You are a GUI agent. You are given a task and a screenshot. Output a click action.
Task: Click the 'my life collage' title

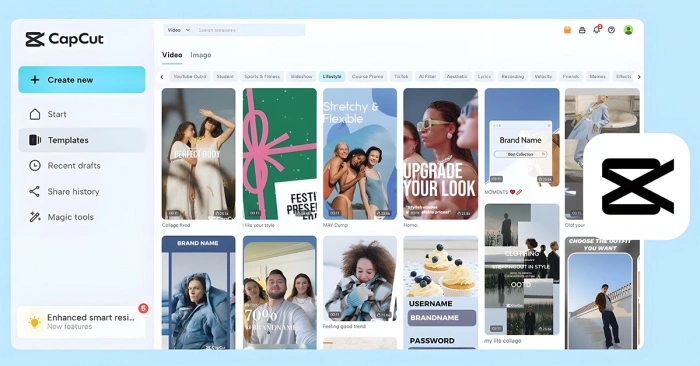point(503,341)
